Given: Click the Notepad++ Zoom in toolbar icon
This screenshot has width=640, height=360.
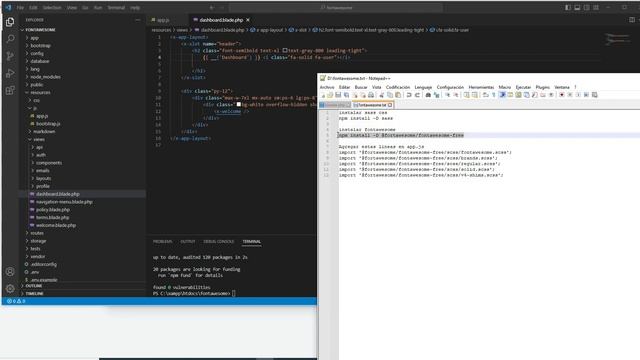Looking at the screenshot, I should pos(447,95).
